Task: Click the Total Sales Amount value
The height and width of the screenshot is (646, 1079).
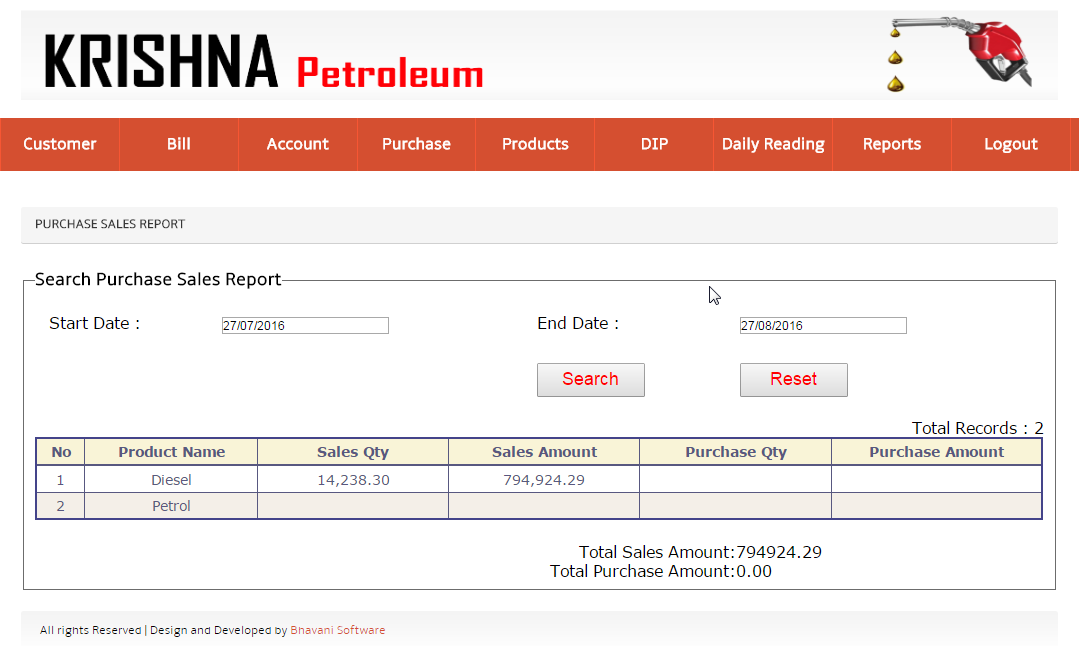Action: click(779, 552)
